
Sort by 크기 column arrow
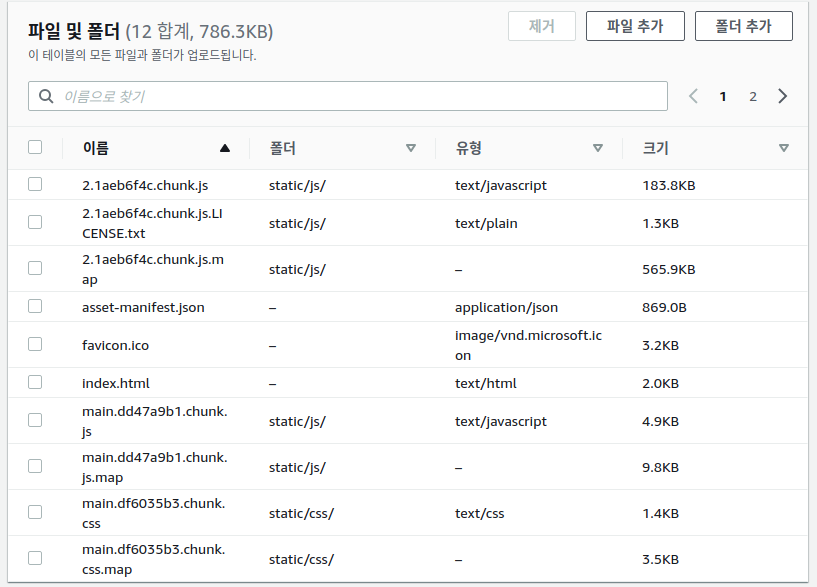coord(783,148)
